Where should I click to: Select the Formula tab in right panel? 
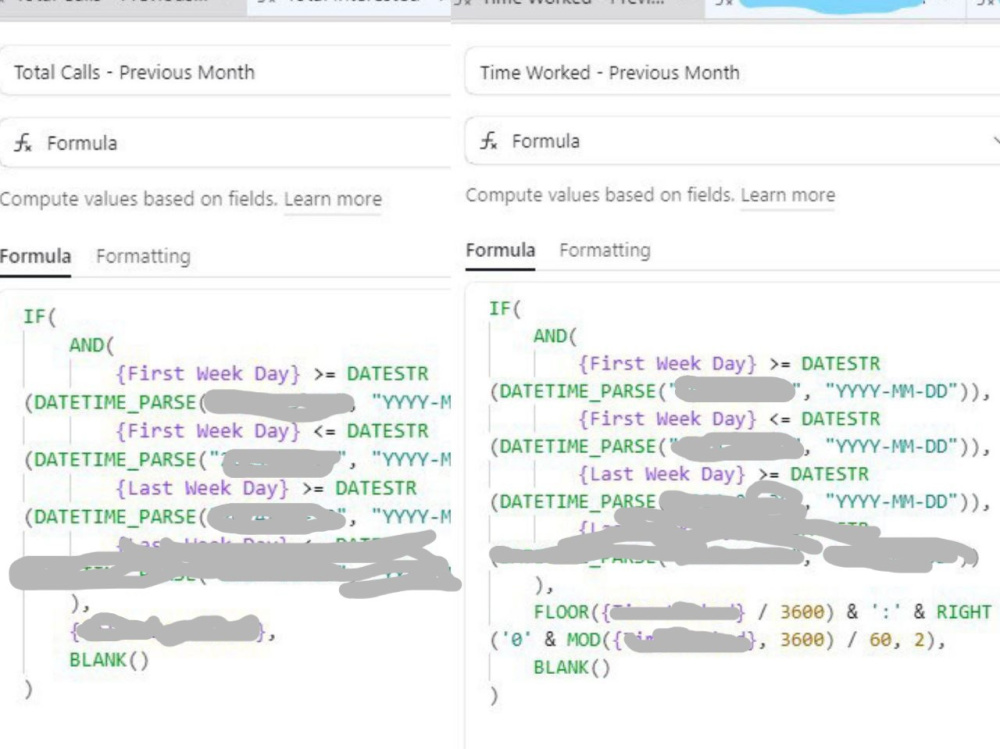pyautogui.click(x=500, y=250)
